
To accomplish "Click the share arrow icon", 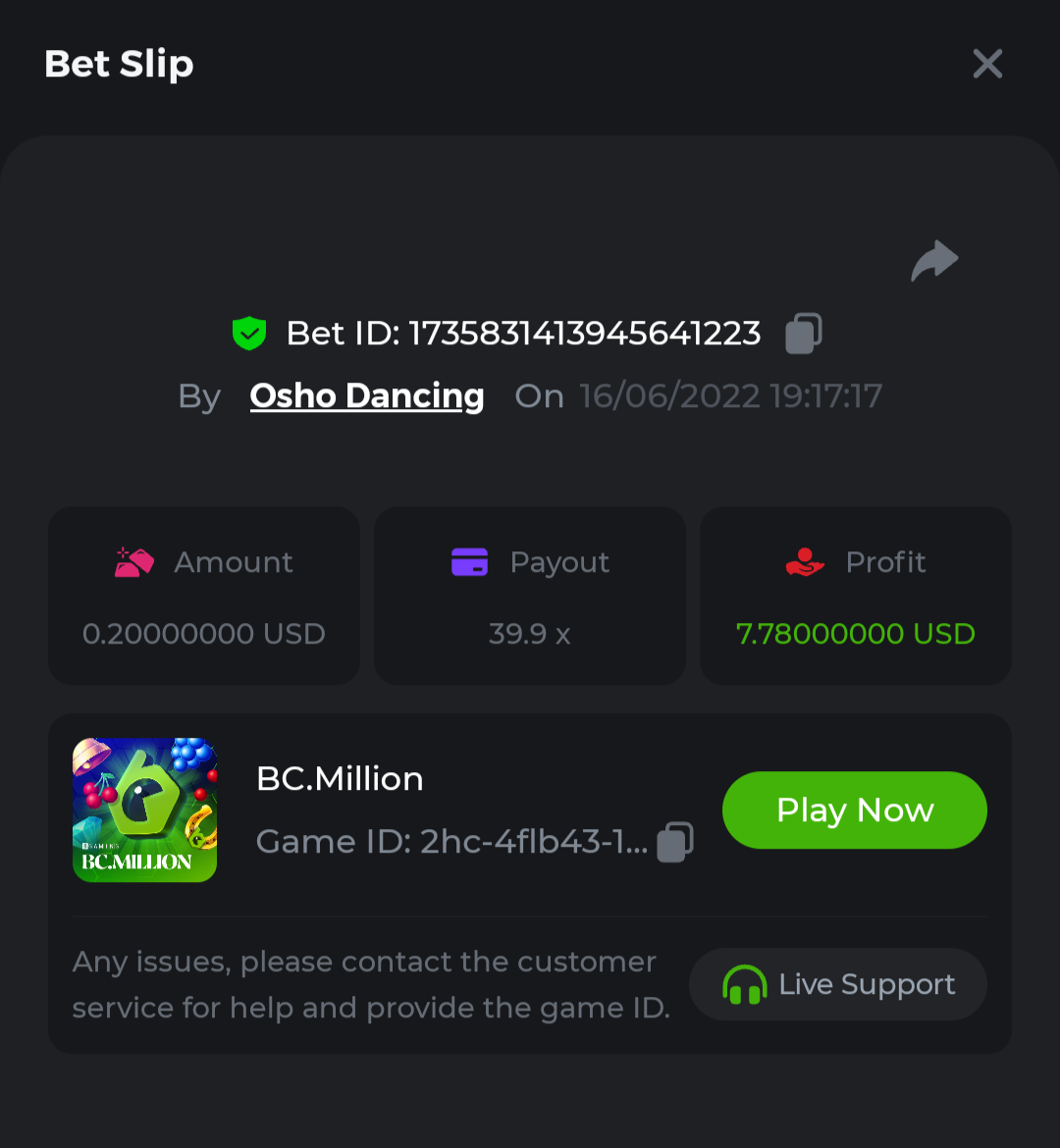I will coord(934,261).
